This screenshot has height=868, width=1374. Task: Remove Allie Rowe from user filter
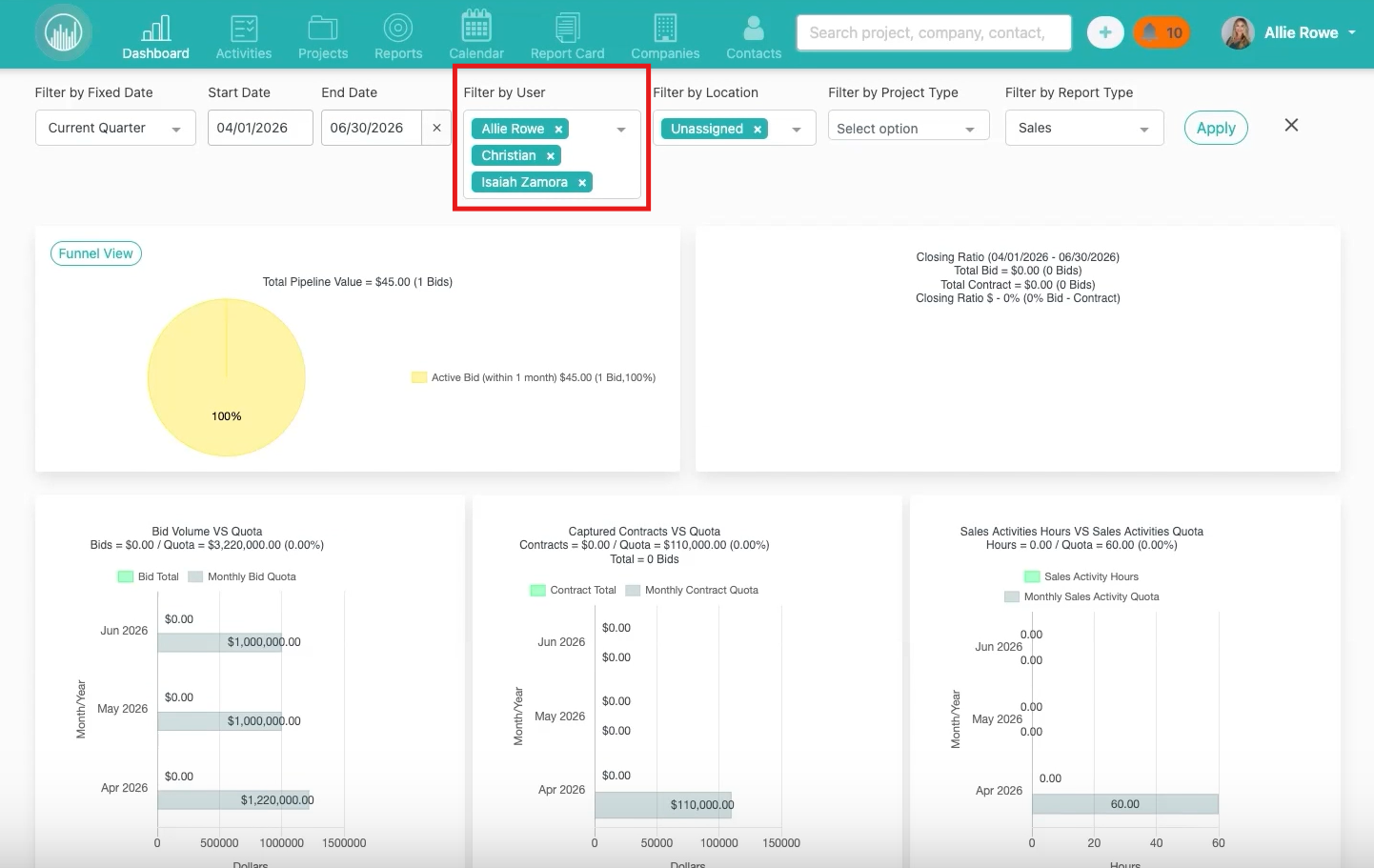point(558,130)
